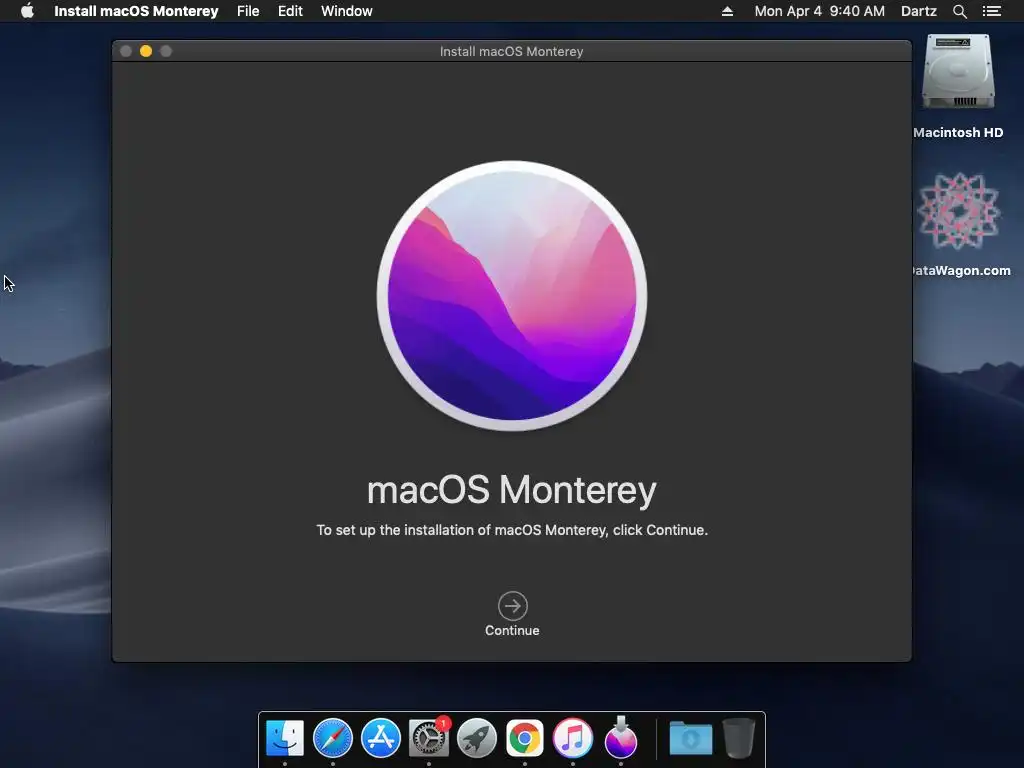Open the Downloads folder in Dock
The width and height of the screenshot is (1024, 768).
pyautogui.click(x=690, y=739)
